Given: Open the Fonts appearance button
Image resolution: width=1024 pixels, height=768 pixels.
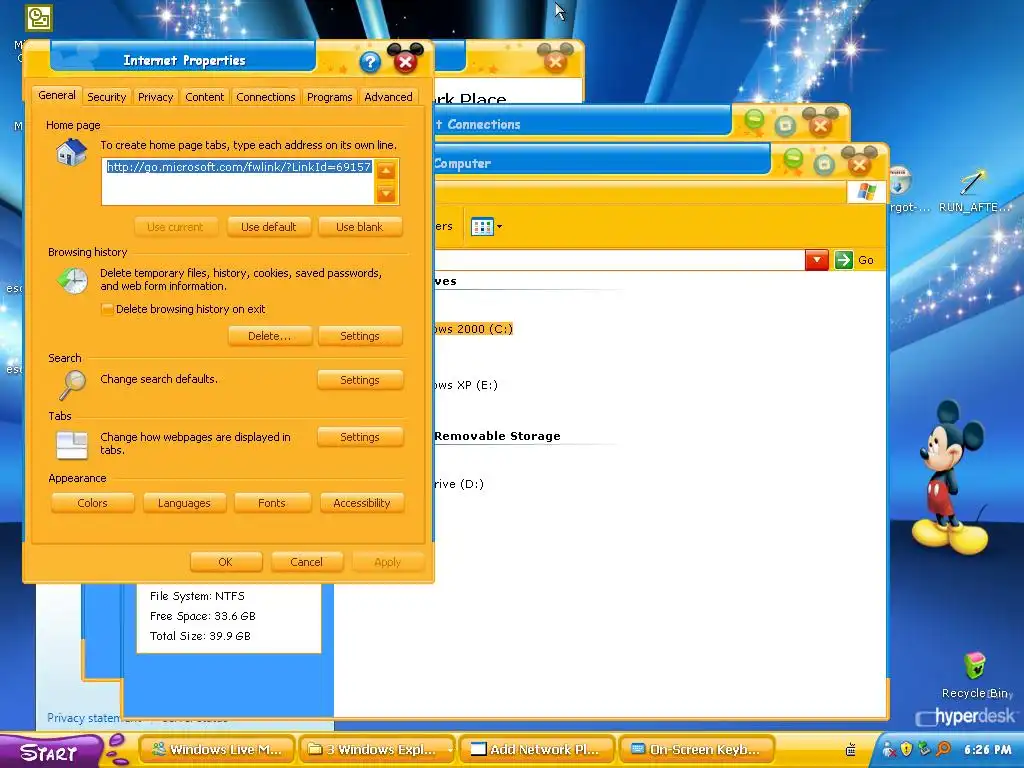Looking at the screenshot, I should (272, 503).
